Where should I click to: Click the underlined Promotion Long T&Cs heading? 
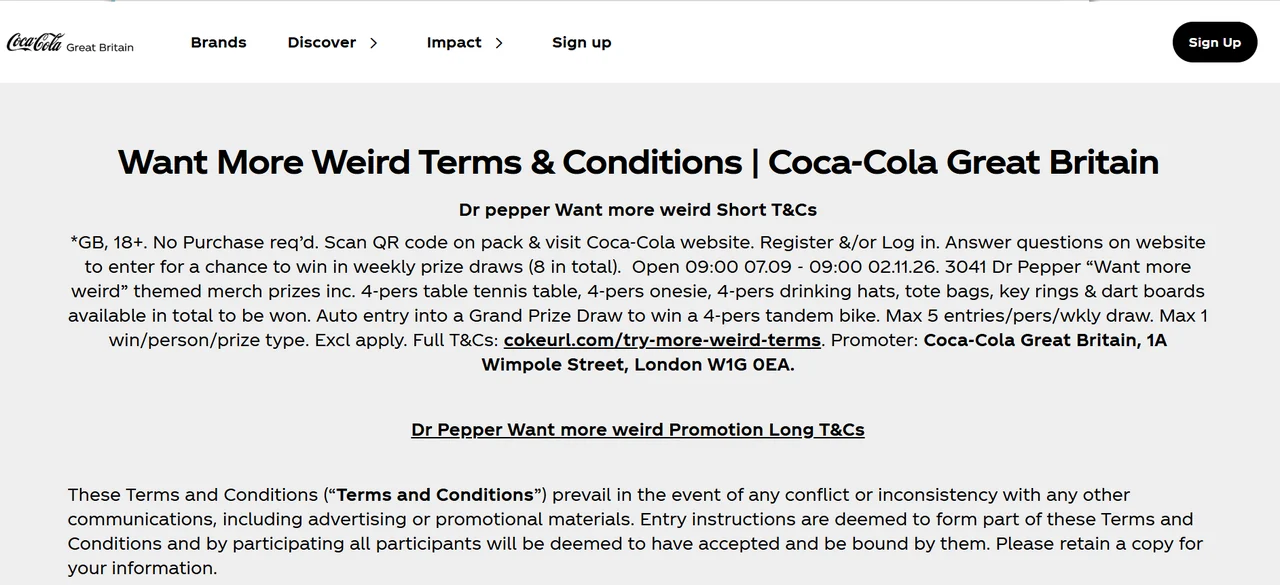pyautogui.click(x=638, y=429)
